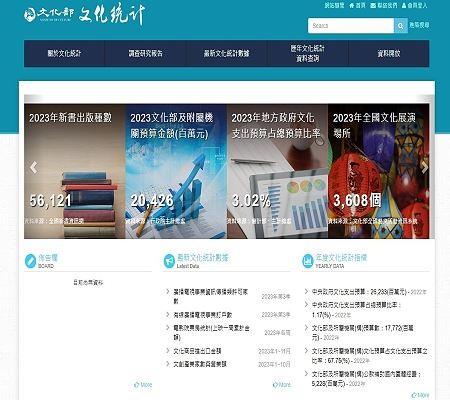Open the 2023年全國文化展演場所 slide
Image resolution: width=450 pixels, height=400 pixels.
click(x=378, y=171)
